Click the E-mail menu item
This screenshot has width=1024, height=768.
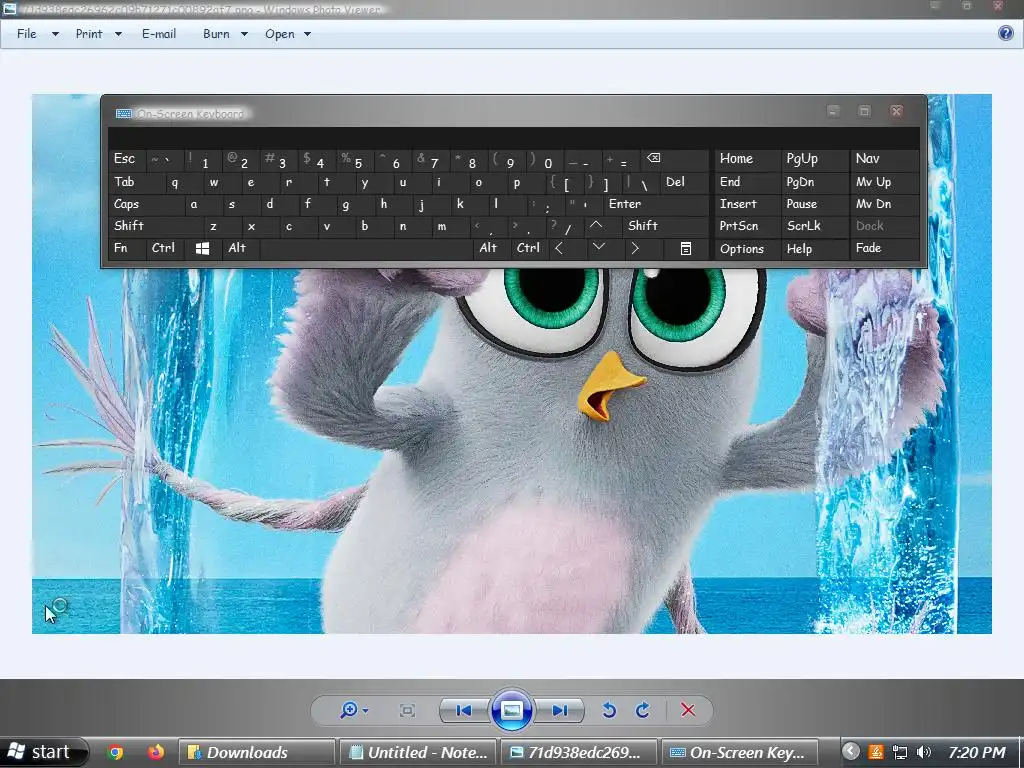tap(159, 33)
